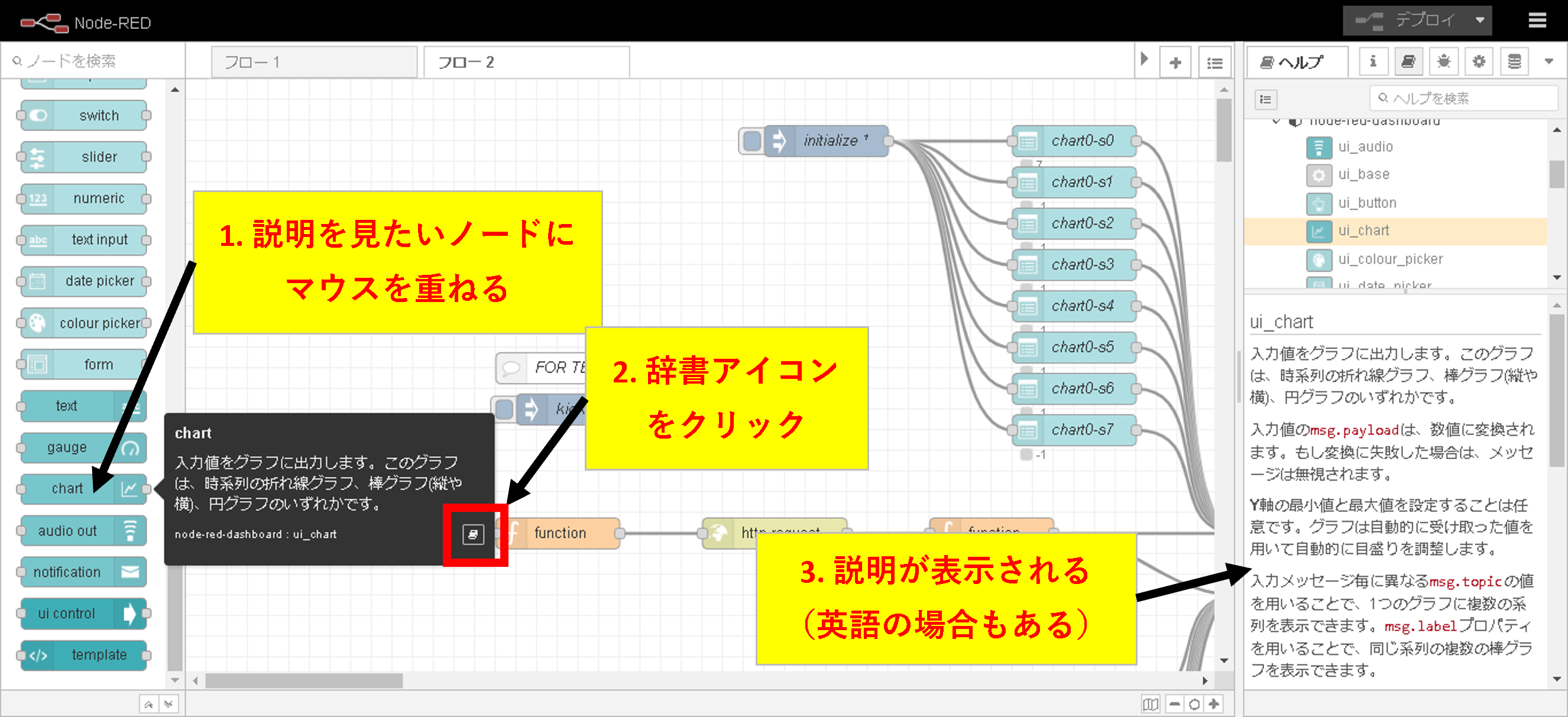Select the chart0-s7 node
The width and height of the screenshot is (1568, 717).
[x=1074, y=430]
